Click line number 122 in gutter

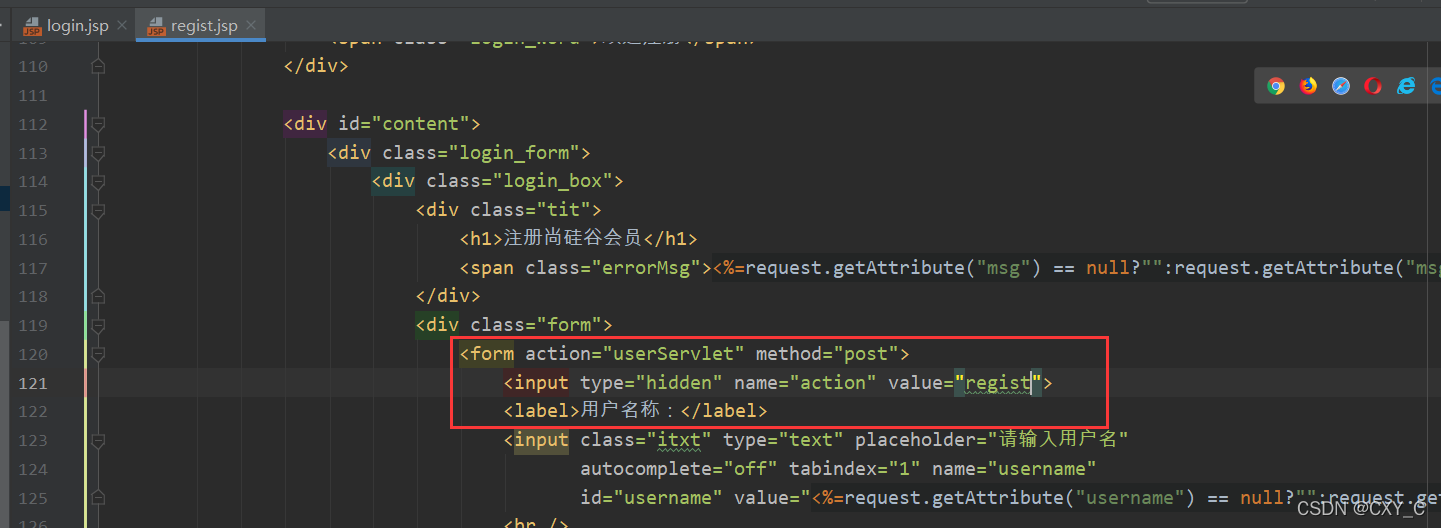point(33,411)
